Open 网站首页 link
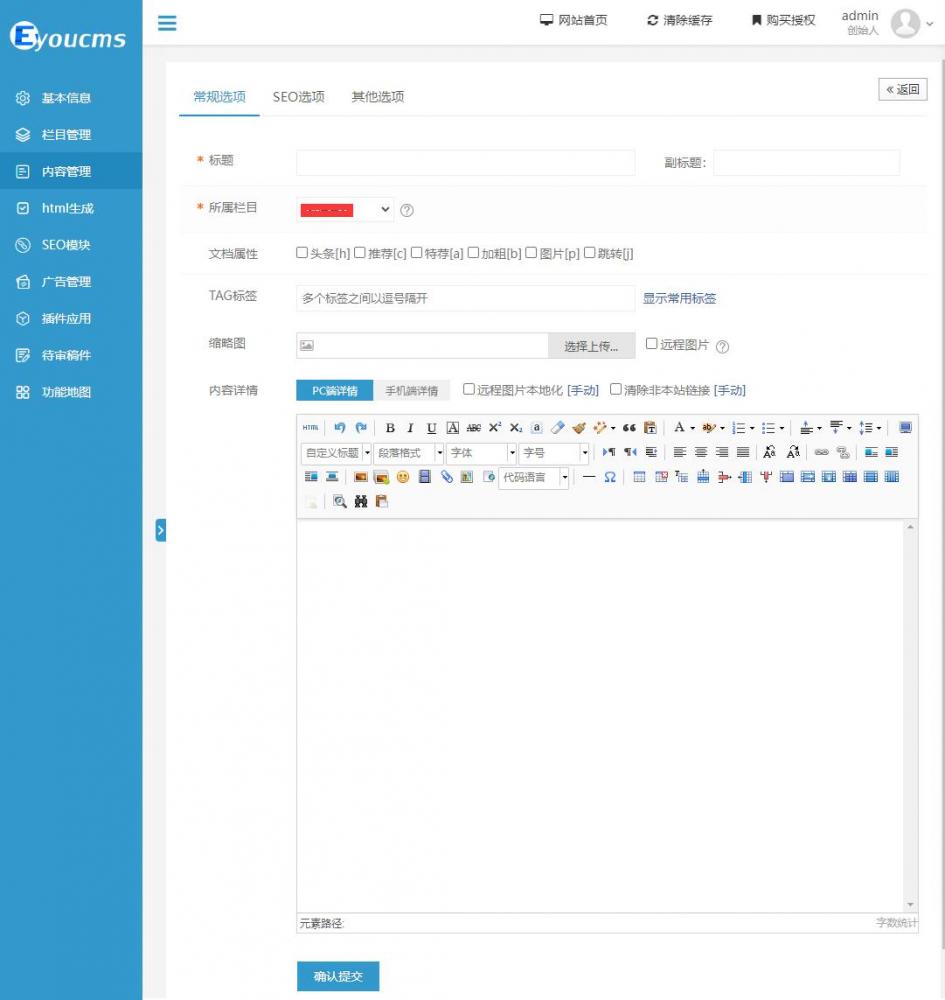Screen dimensions: 945x1000 pyautogui.click(x=574, y=20)
